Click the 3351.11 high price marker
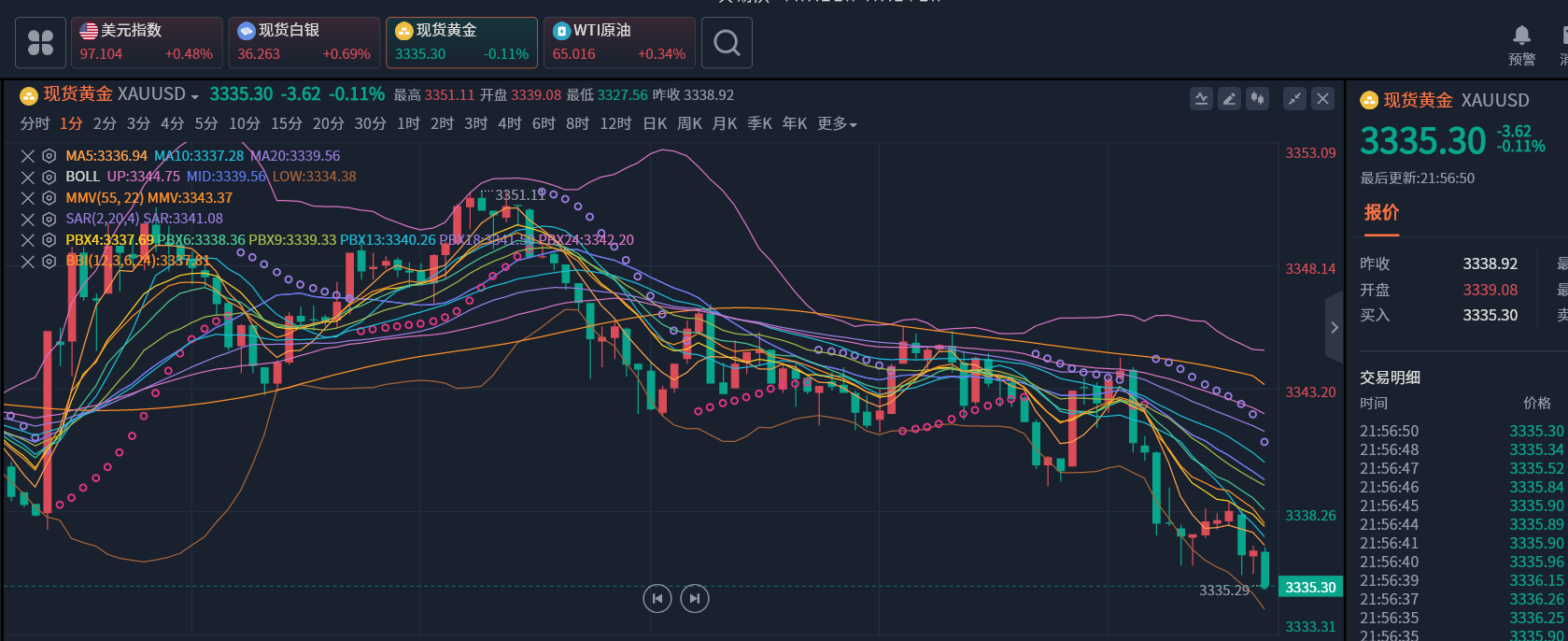1568x641 pixels. pyautogui.click(x=520, y=195)
